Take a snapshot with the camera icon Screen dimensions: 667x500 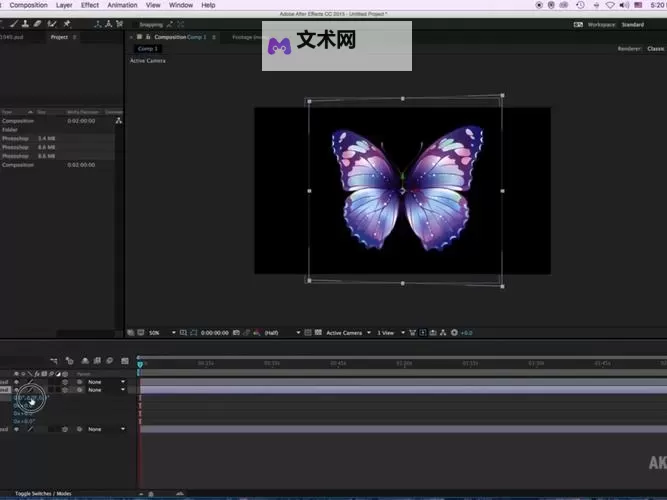click(236, 333)
